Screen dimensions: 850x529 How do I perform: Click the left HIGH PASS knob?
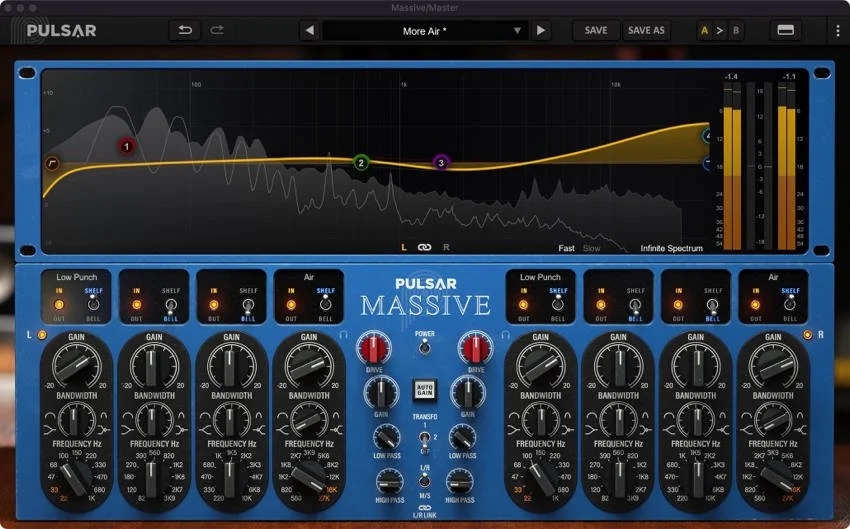click(x=390, y=482)
